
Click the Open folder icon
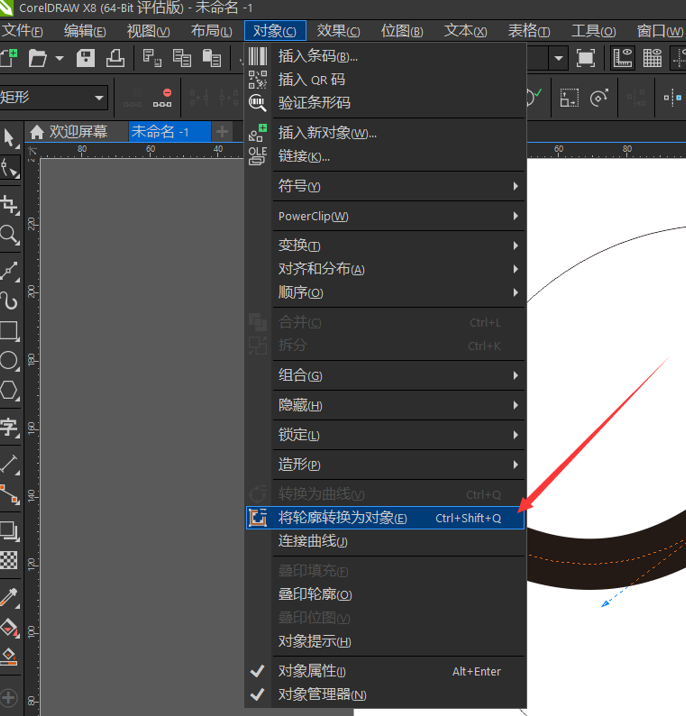pos(37,58)
